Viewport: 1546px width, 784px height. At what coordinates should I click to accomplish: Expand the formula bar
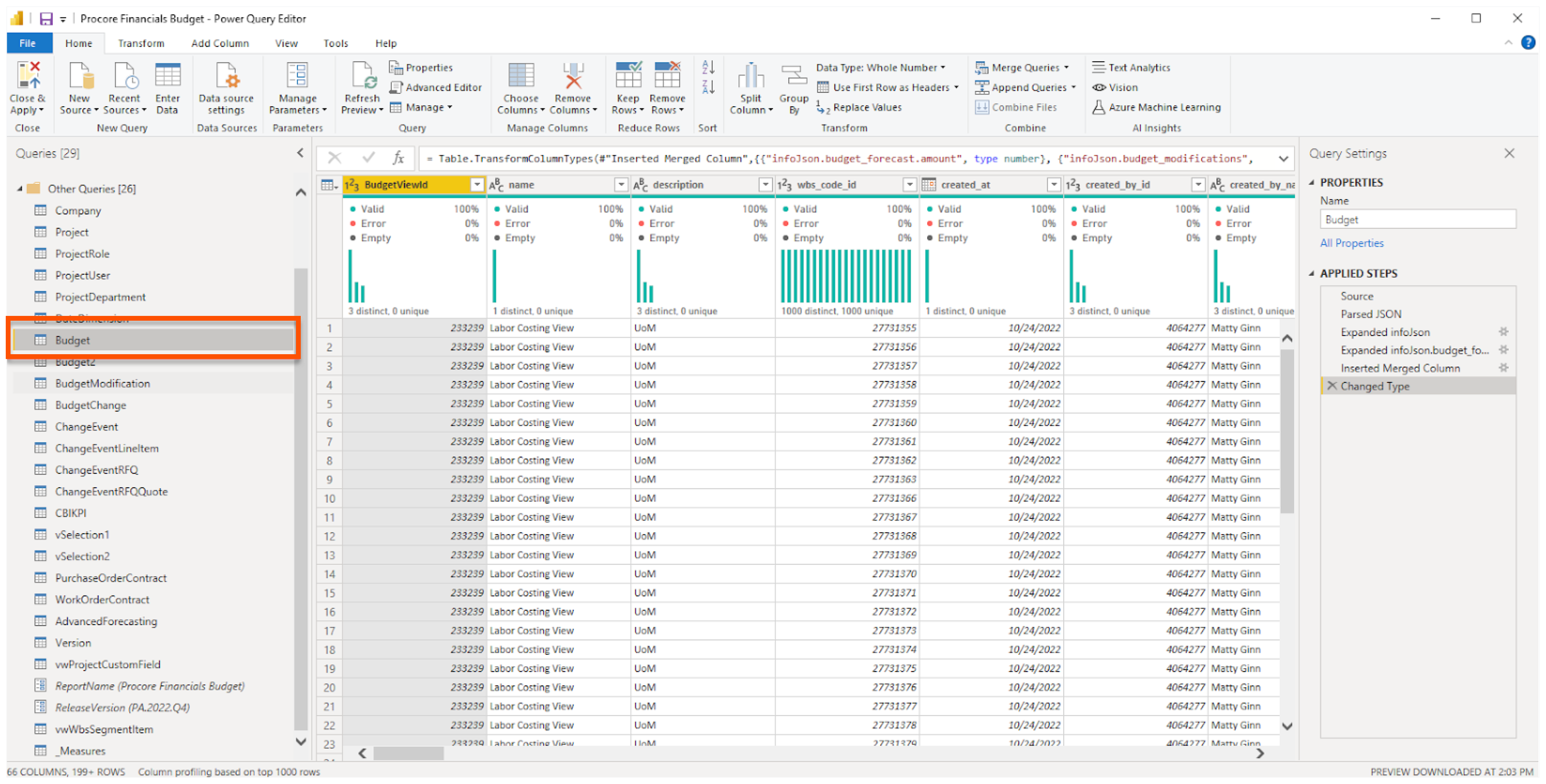pos(1283,159)
